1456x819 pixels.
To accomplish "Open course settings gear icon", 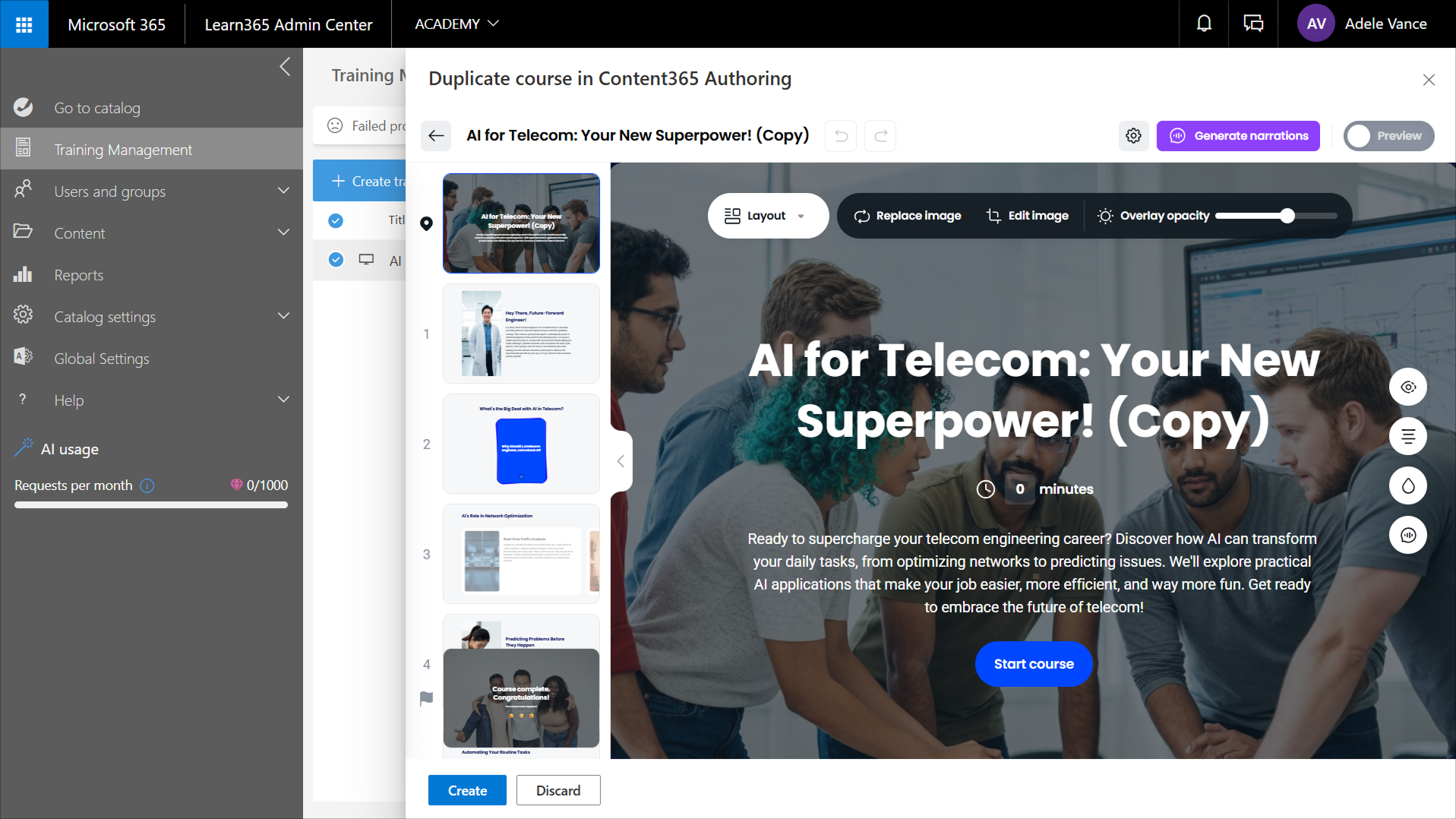I will [x=1133, y=136].
